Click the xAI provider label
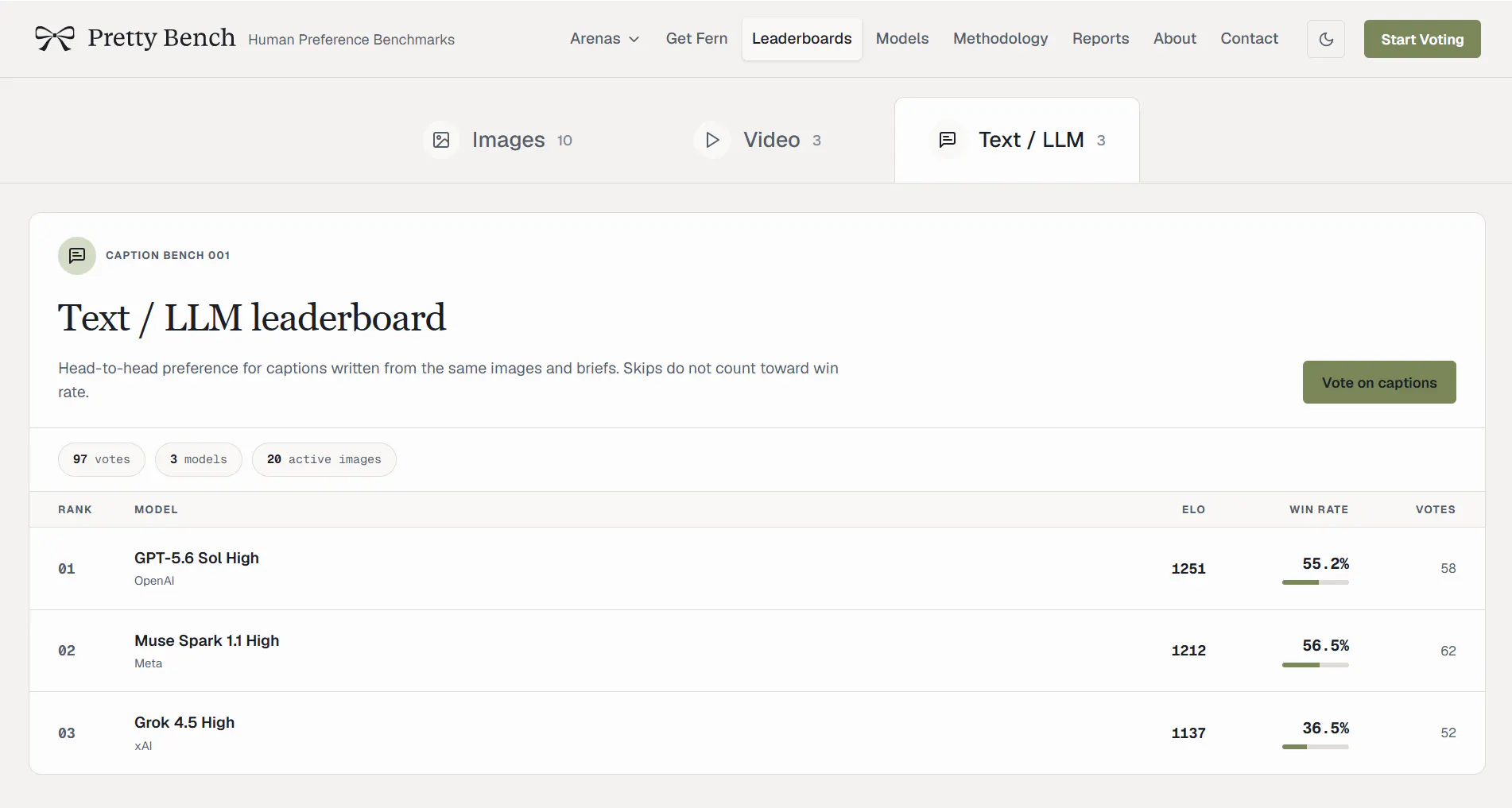 pyautogui.click(x=143, y=746)
